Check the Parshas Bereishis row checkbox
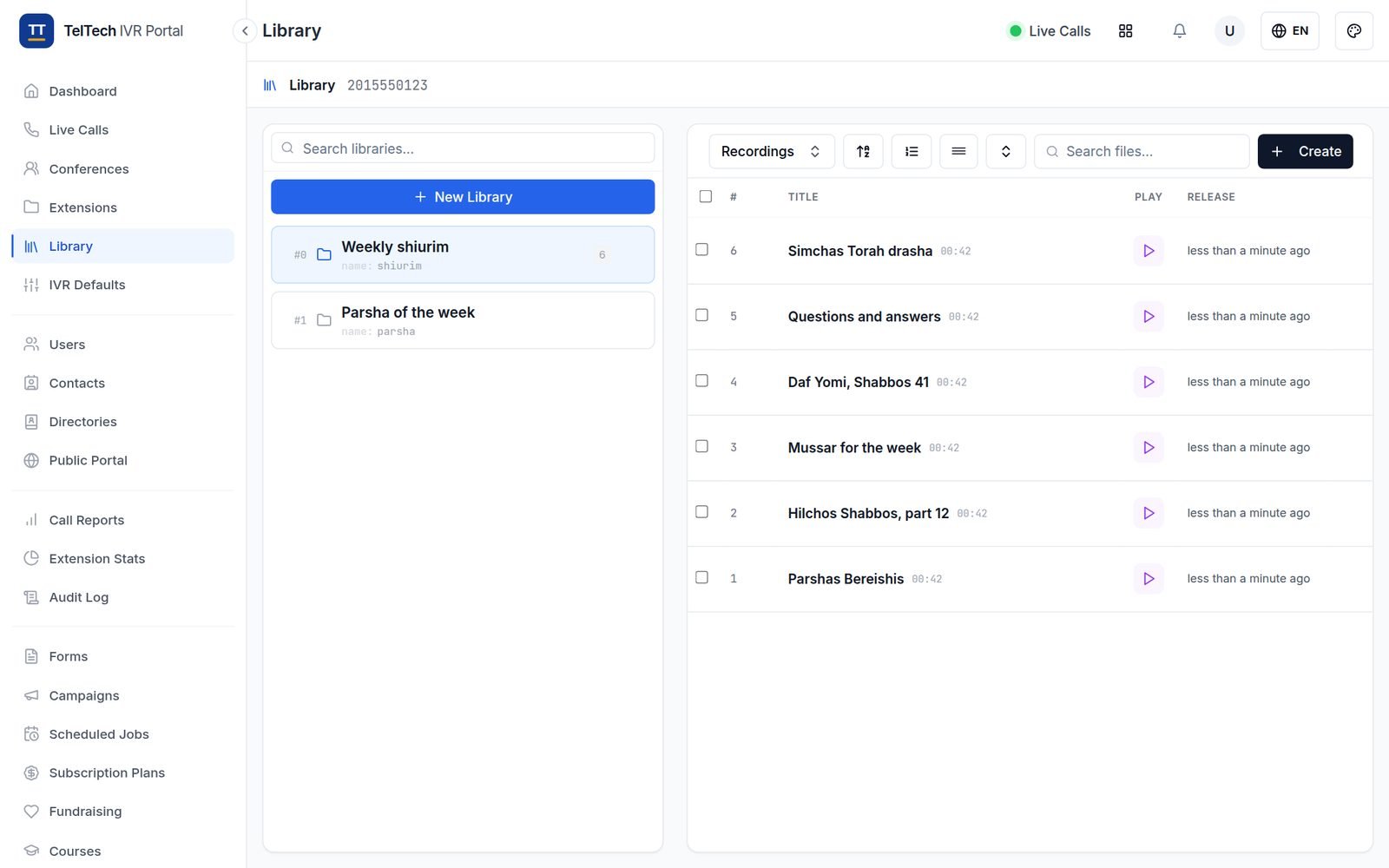 701,577
